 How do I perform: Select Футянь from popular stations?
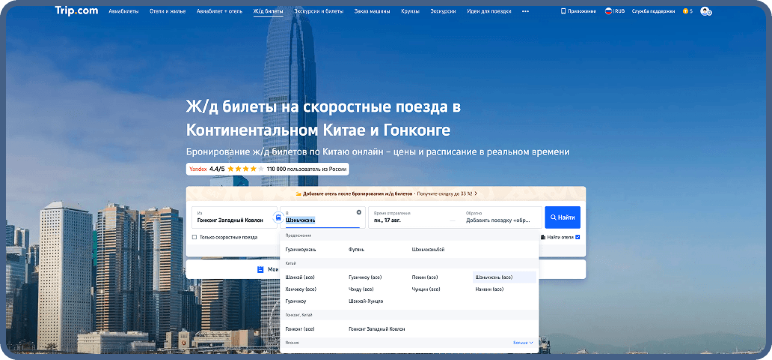[x=356, y=250]
